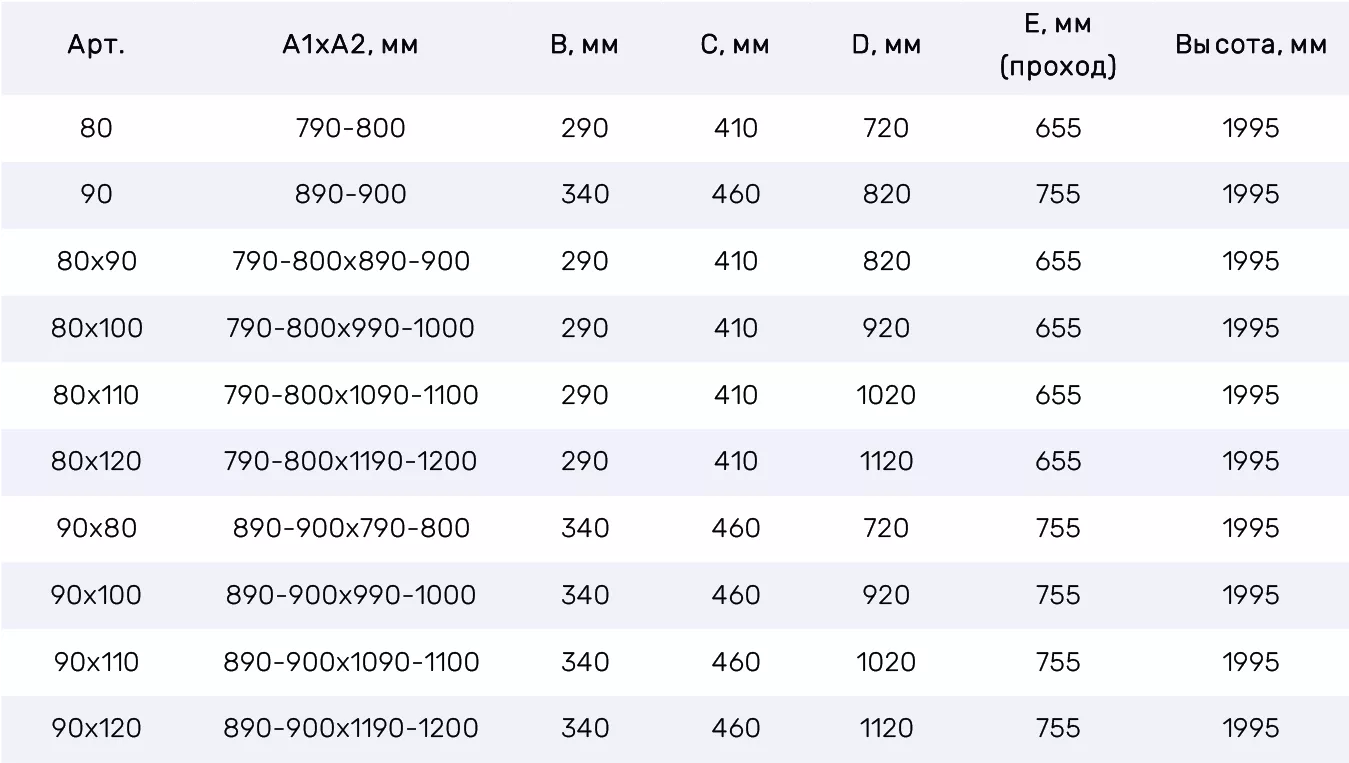Screen dimensions: 1349x763
Task: Select the size cell "890-900x1190-1200"
Action: (x=350, y=728)
